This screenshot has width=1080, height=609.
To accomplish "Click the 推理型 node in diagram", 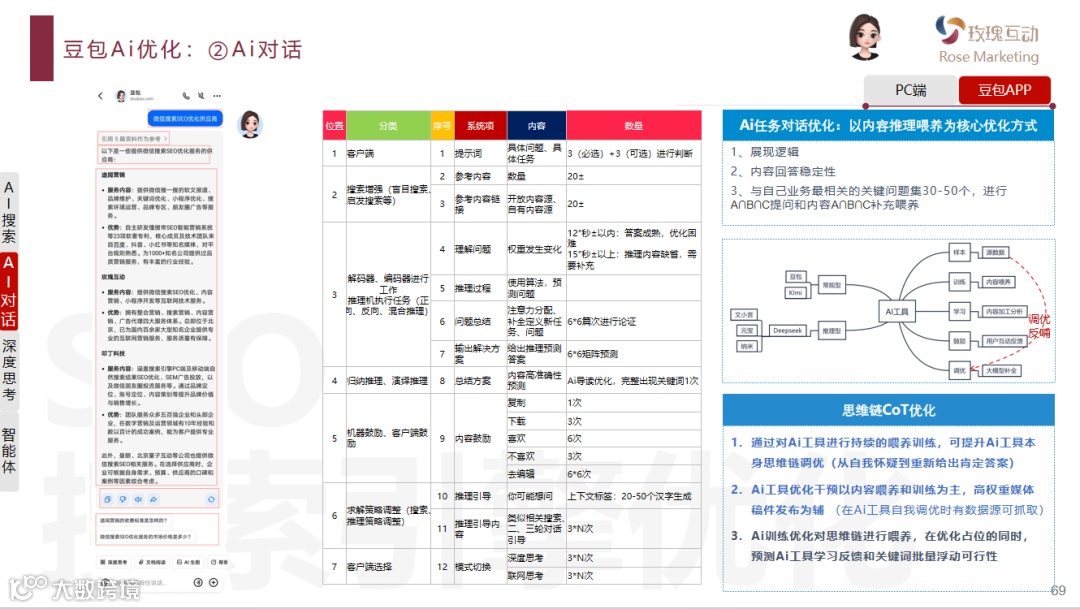I will click(831, 331).
